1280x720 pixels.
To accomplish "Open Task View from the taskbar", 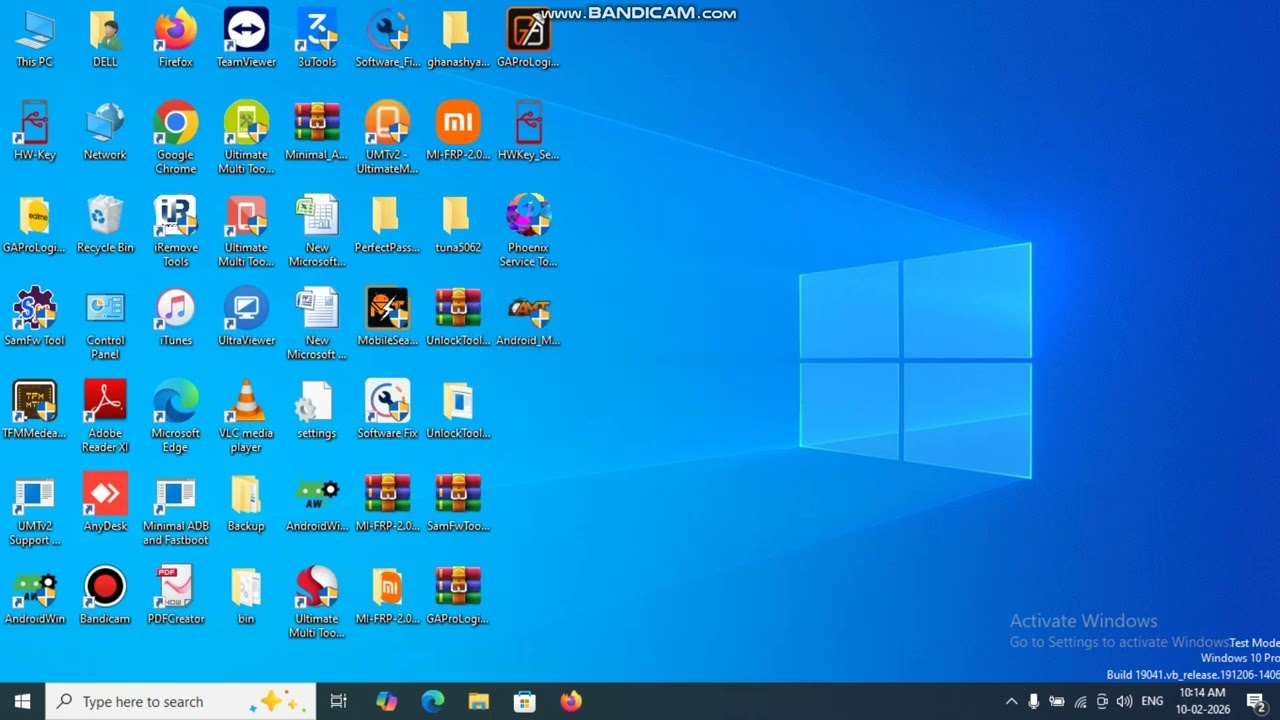I will pyautogui.click(x=338, y=701).
